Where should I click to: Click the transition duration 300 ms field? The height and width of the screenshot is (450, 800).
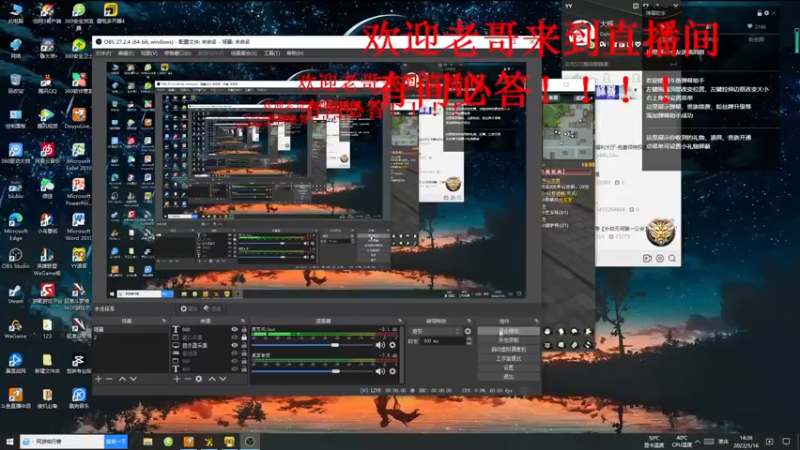click(x=442, y=341)
